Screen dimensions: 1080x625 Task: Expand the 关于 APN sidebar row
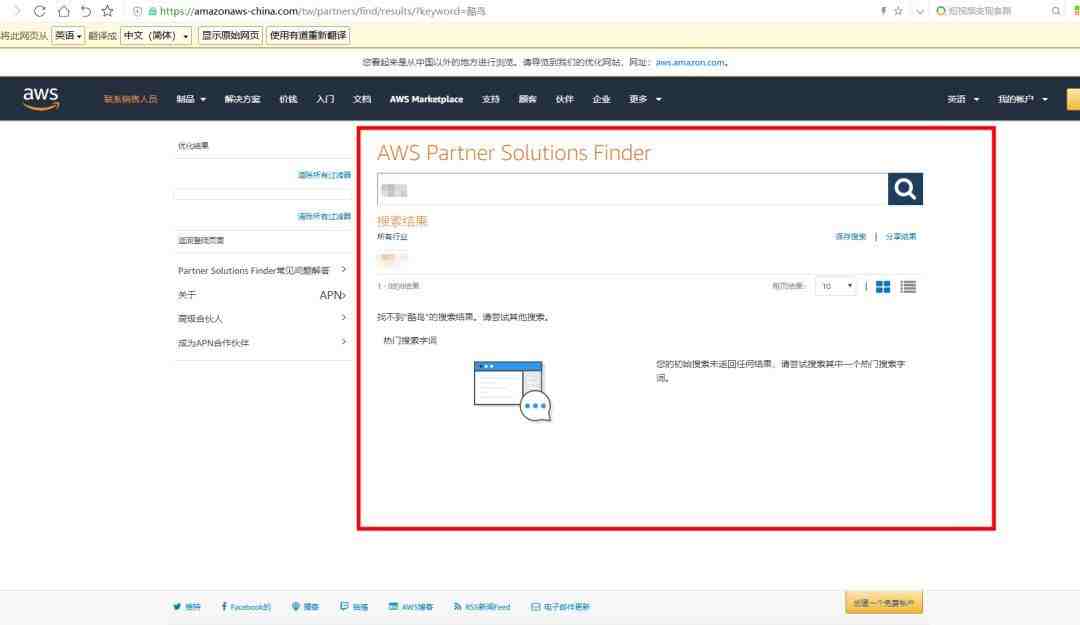(x=262, y=295)
